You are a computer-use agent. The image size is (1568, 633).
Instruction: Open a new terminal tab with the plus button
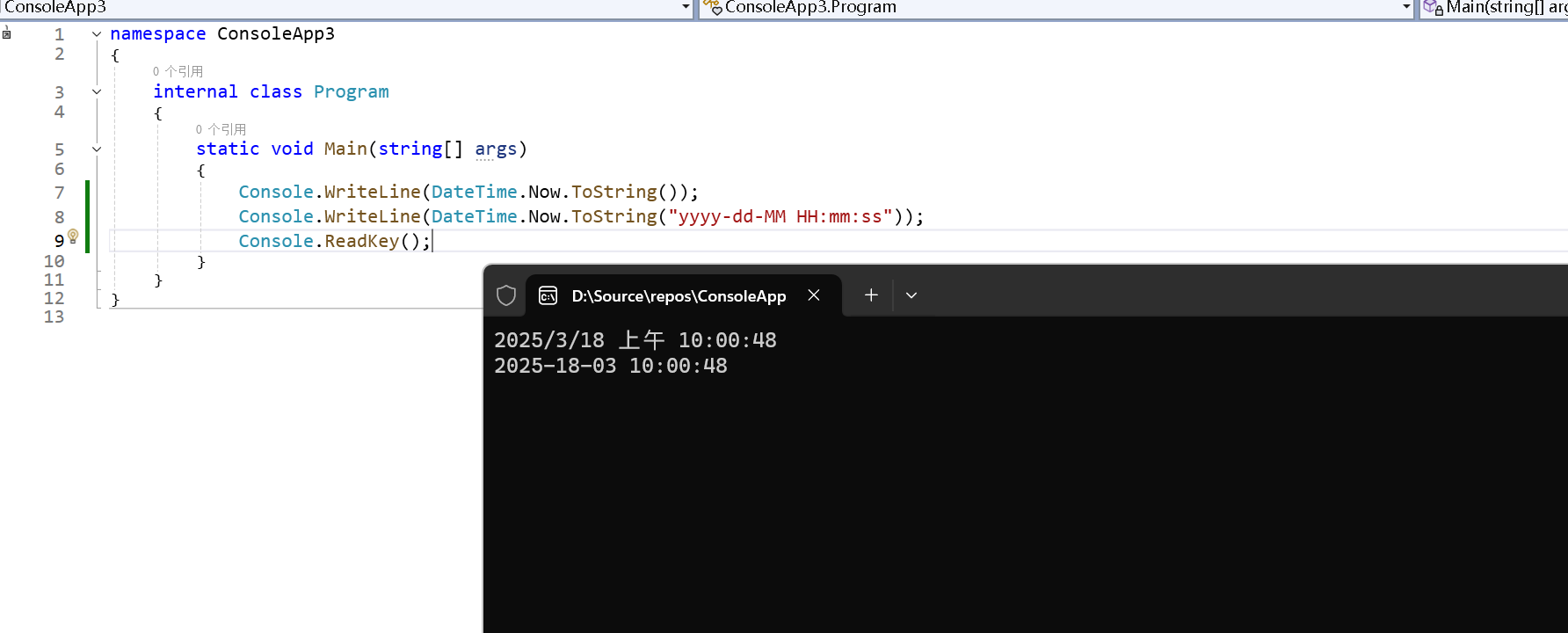tap(871, 295)
